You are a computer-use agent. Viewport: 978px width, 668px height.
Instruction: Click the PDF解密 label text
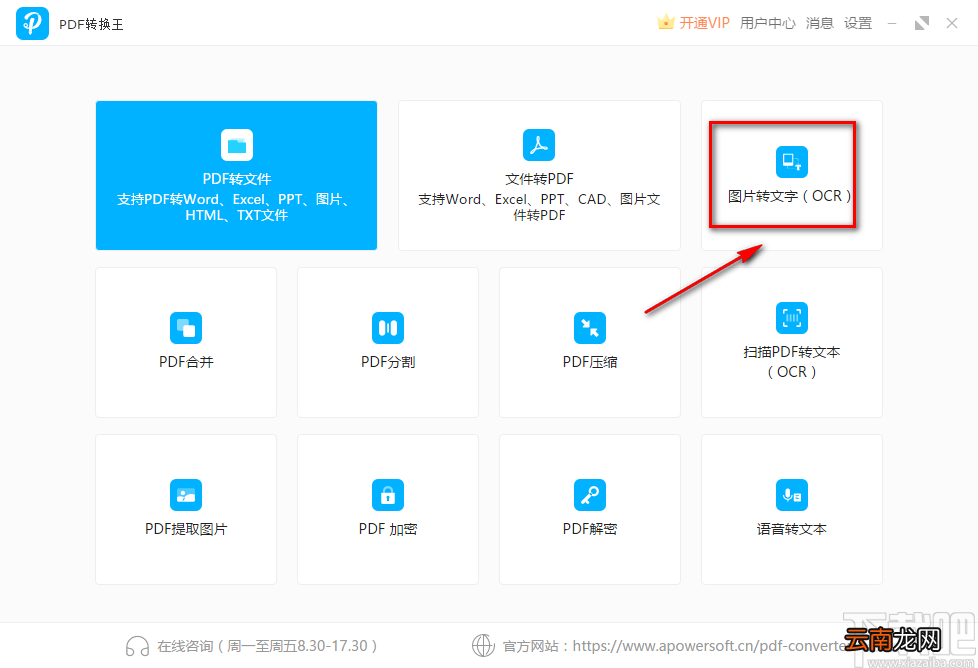click(x=590, y=529)
